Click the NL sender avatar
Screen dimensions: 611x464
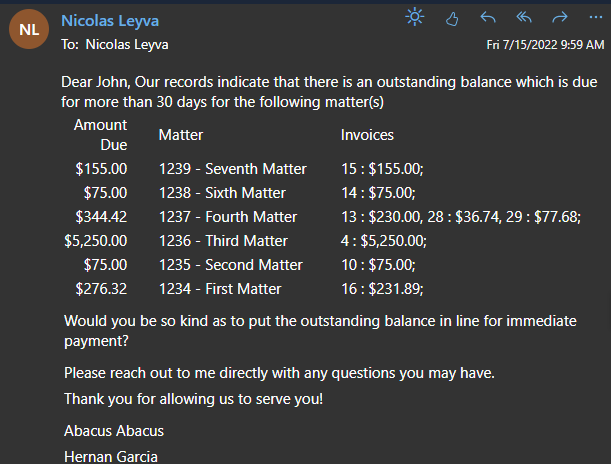[x=29, y=30]
